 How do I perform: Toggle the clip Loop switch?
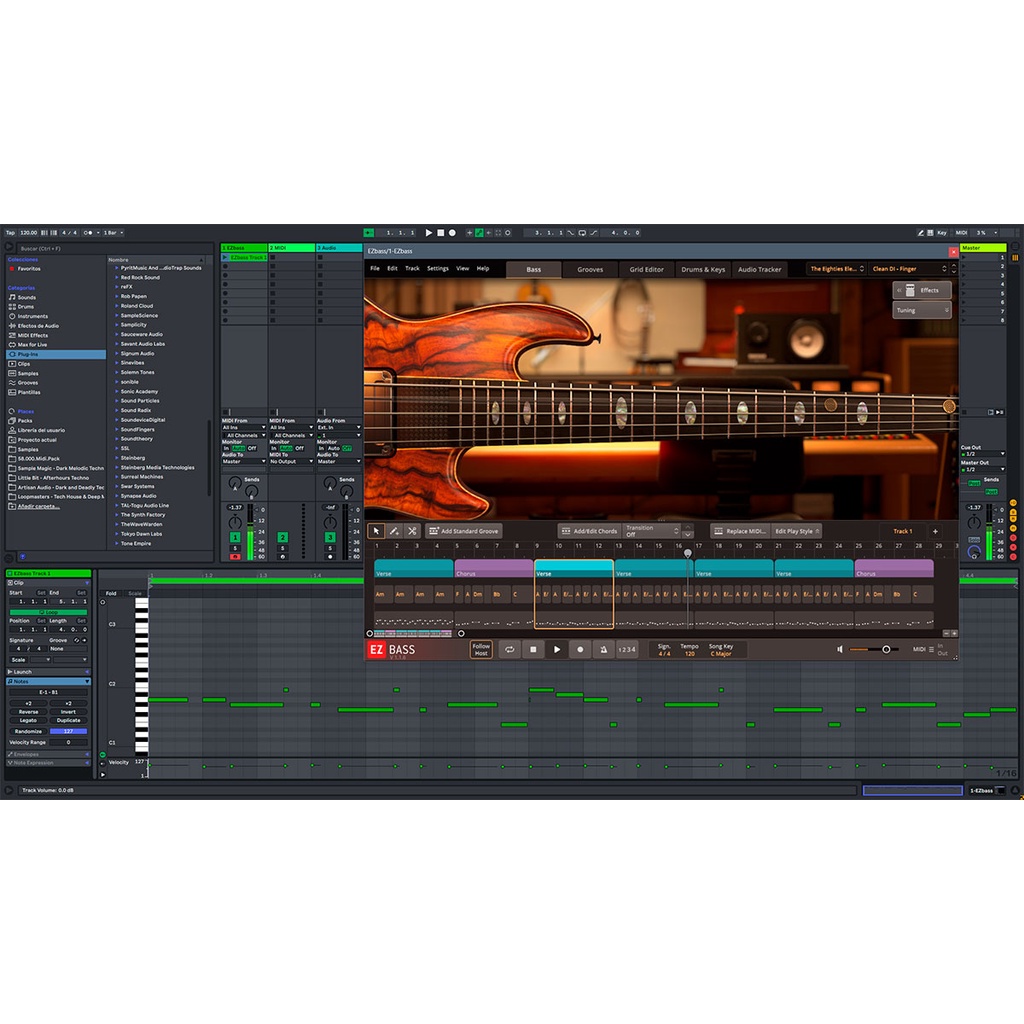point(48,611)
